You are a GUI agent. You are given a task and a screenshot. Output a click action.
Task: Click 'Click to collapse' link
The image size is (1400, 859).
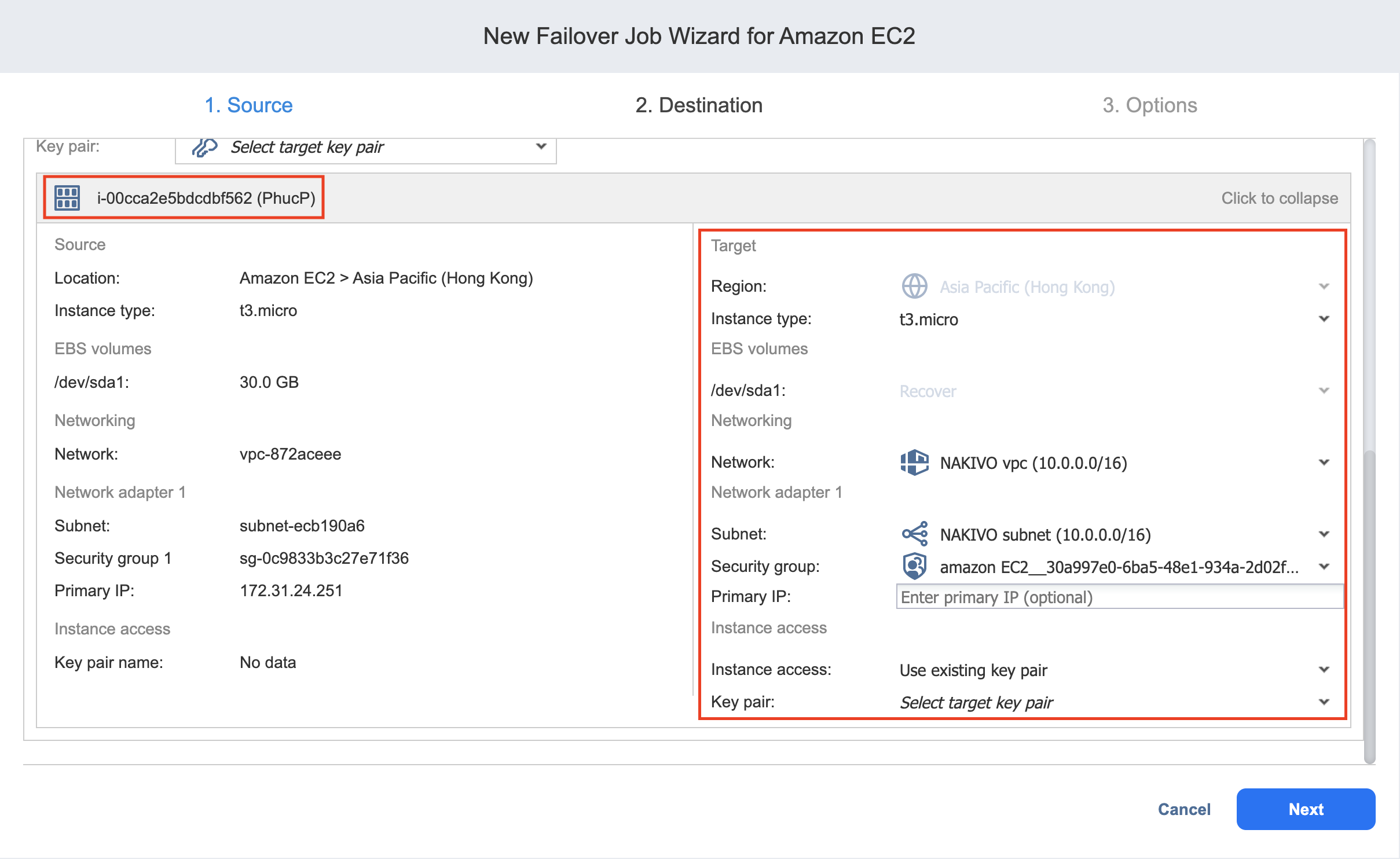click(1280, 198)
